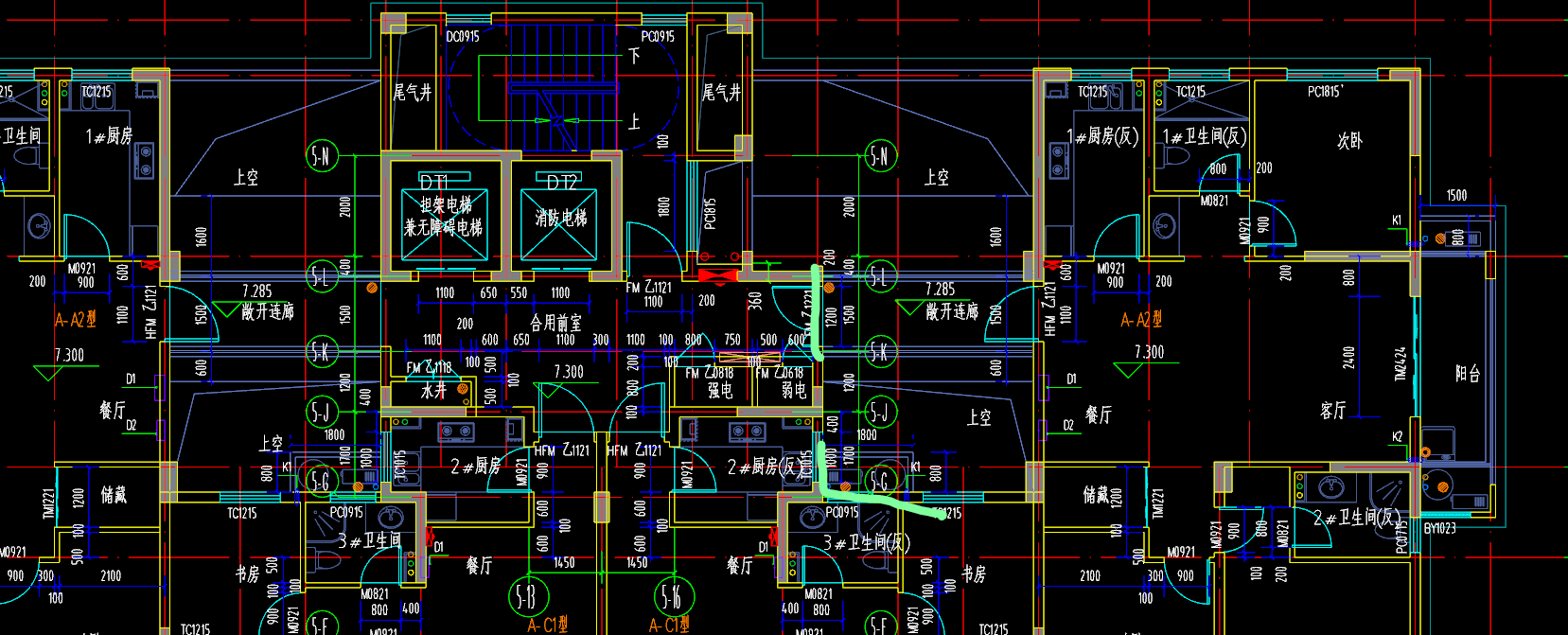Click the 消防电梯 text
The image size is (1568, 635).
(x=561, y=219)
